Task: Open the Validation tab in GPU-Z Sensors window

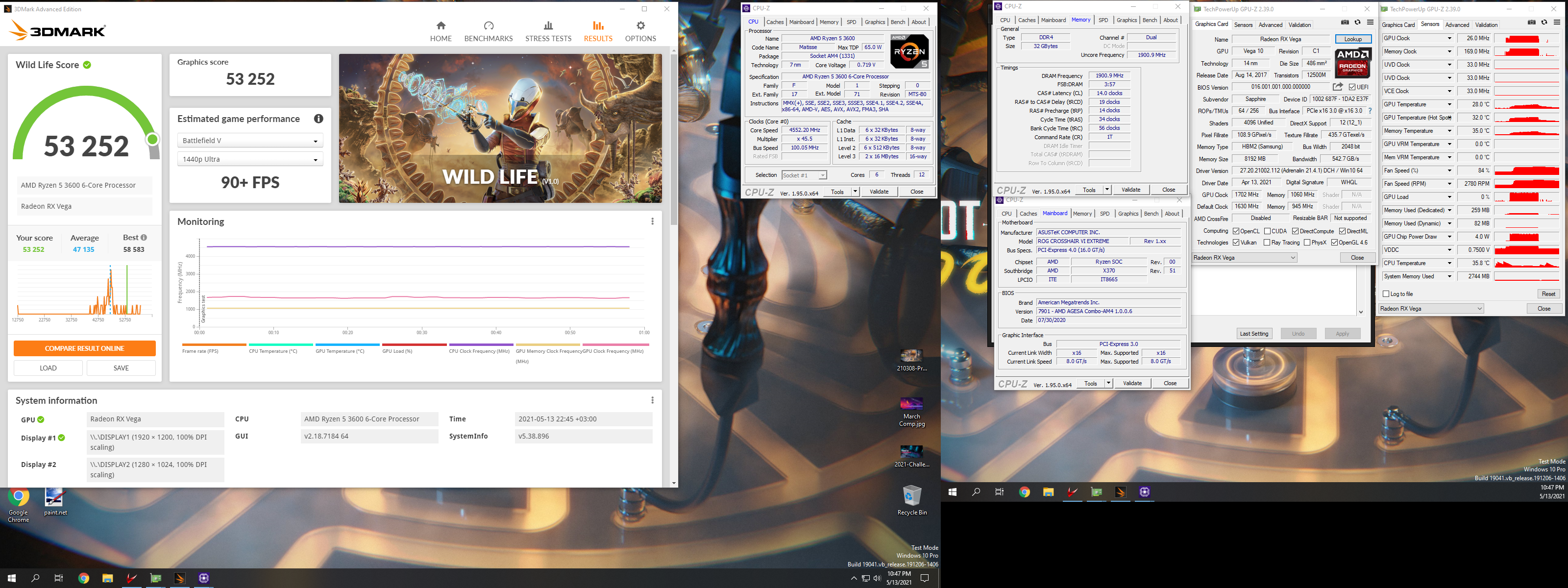Action: click(x=1486, y=25)
